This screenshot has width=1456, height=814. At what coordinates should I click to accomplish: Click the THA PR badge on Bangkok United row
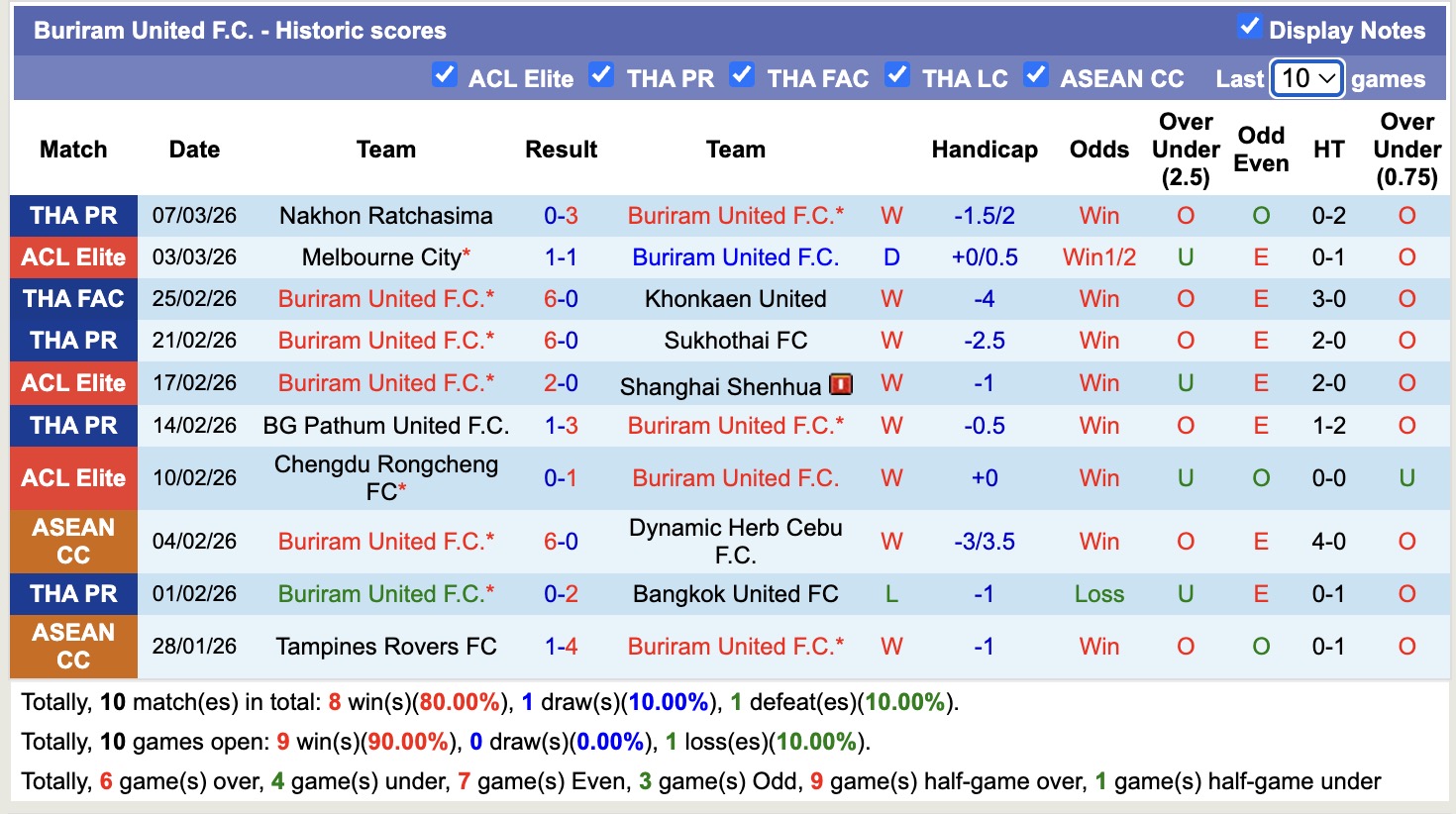(x=73, y=593)
